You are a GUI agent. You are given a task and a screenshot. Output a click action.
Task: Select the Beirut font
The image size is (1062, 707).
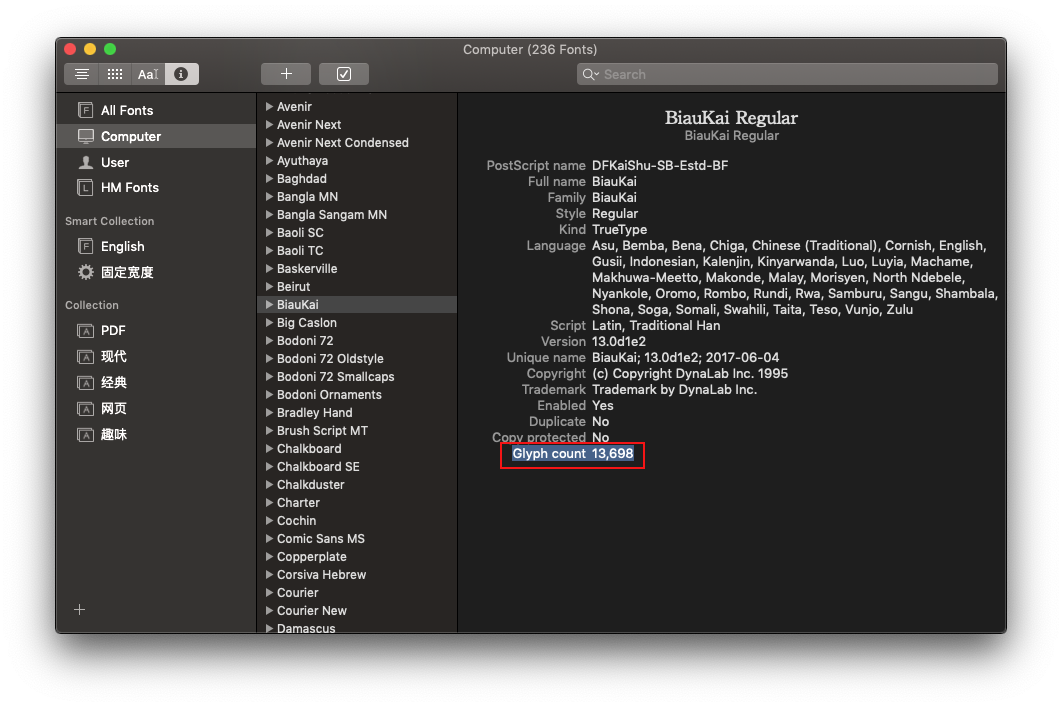358,286
